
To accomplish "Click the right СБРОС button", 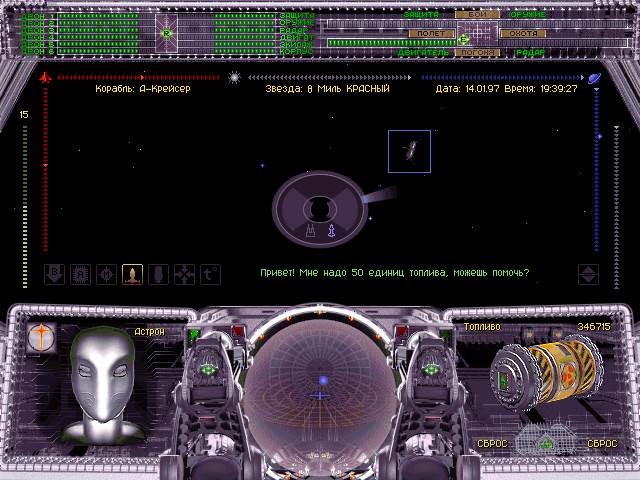I will (x=602, y=444).
